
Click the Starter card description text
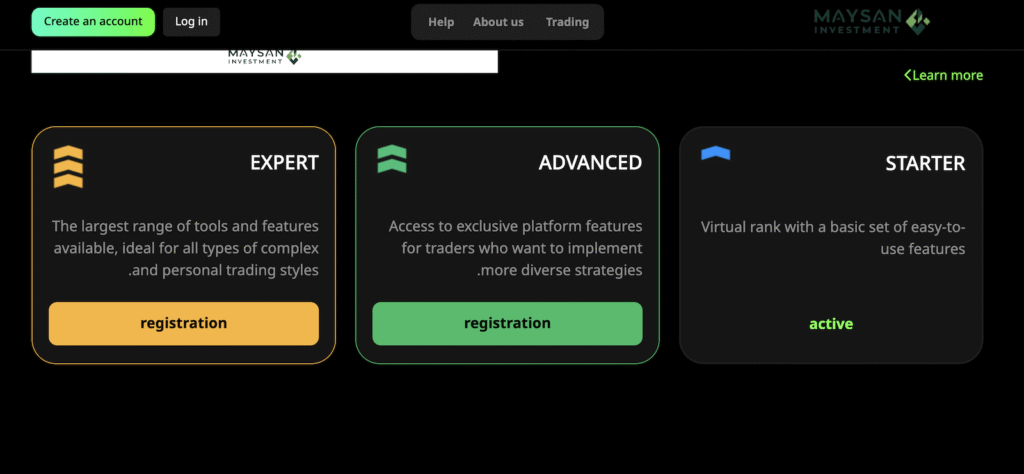point(832,238)
